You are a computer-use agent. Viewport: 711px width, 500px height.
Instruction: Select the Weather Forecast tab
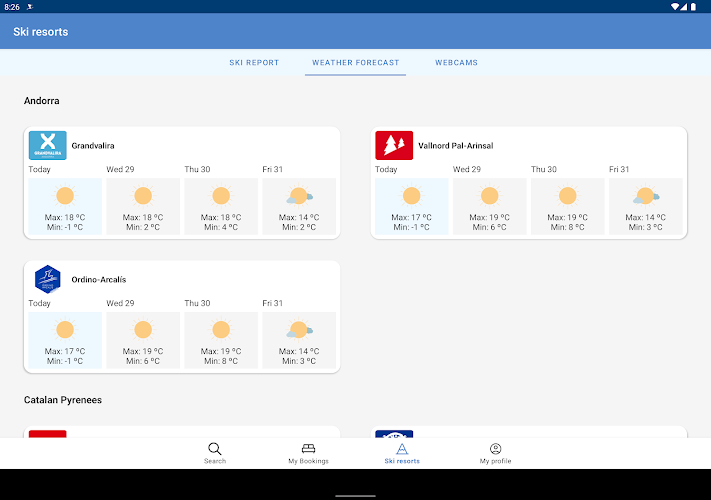click(x=355, y=63)
